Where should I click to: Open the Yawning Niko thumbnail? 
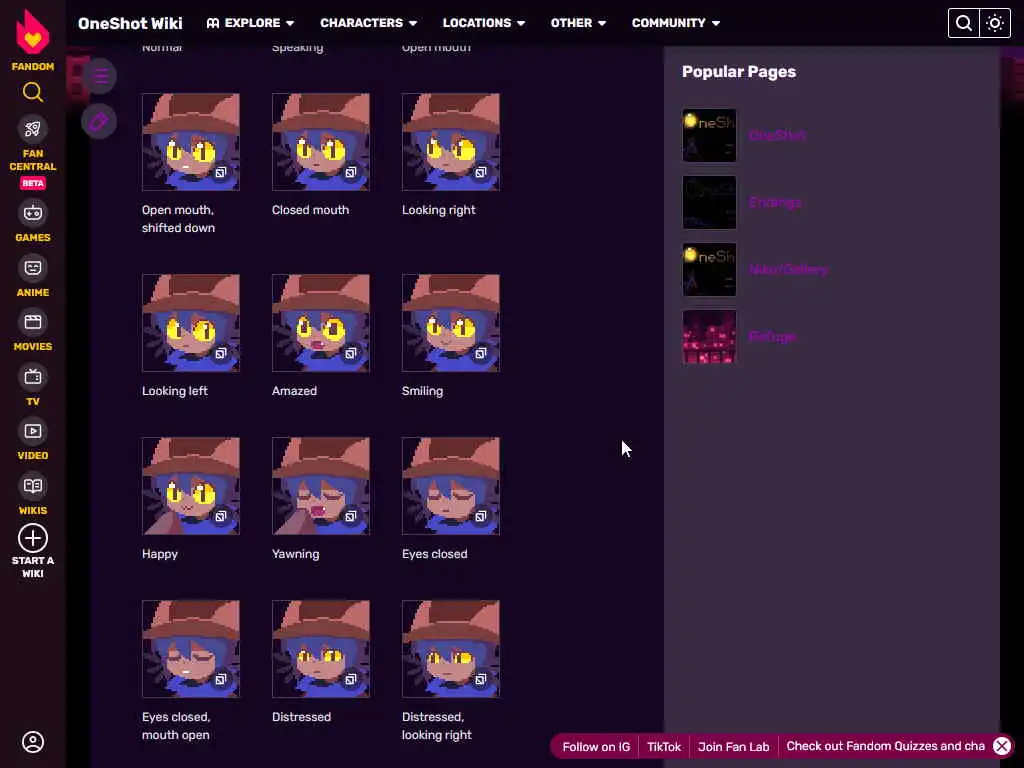click(x=321, y=486)
